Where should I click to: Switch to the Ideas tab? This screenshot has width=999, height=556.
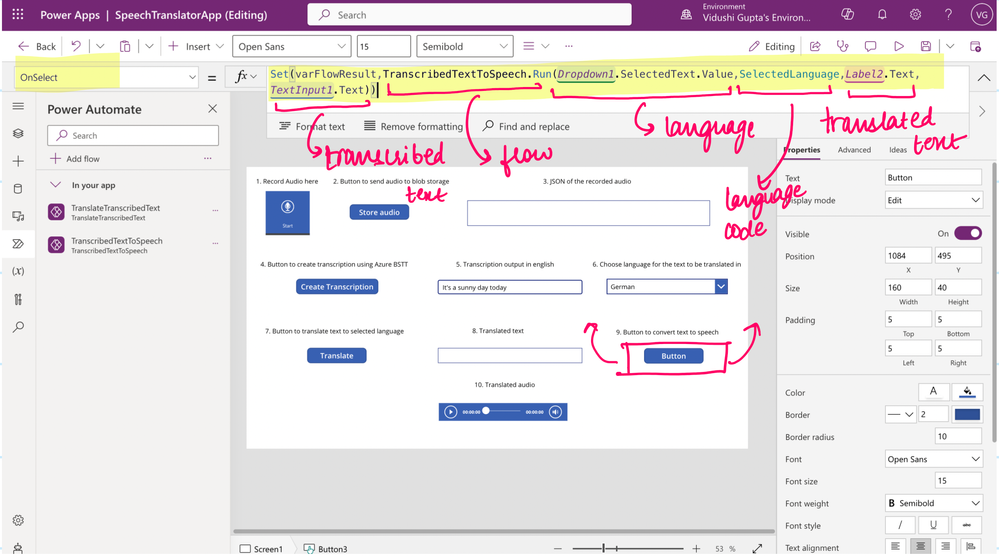pos(898,150)
